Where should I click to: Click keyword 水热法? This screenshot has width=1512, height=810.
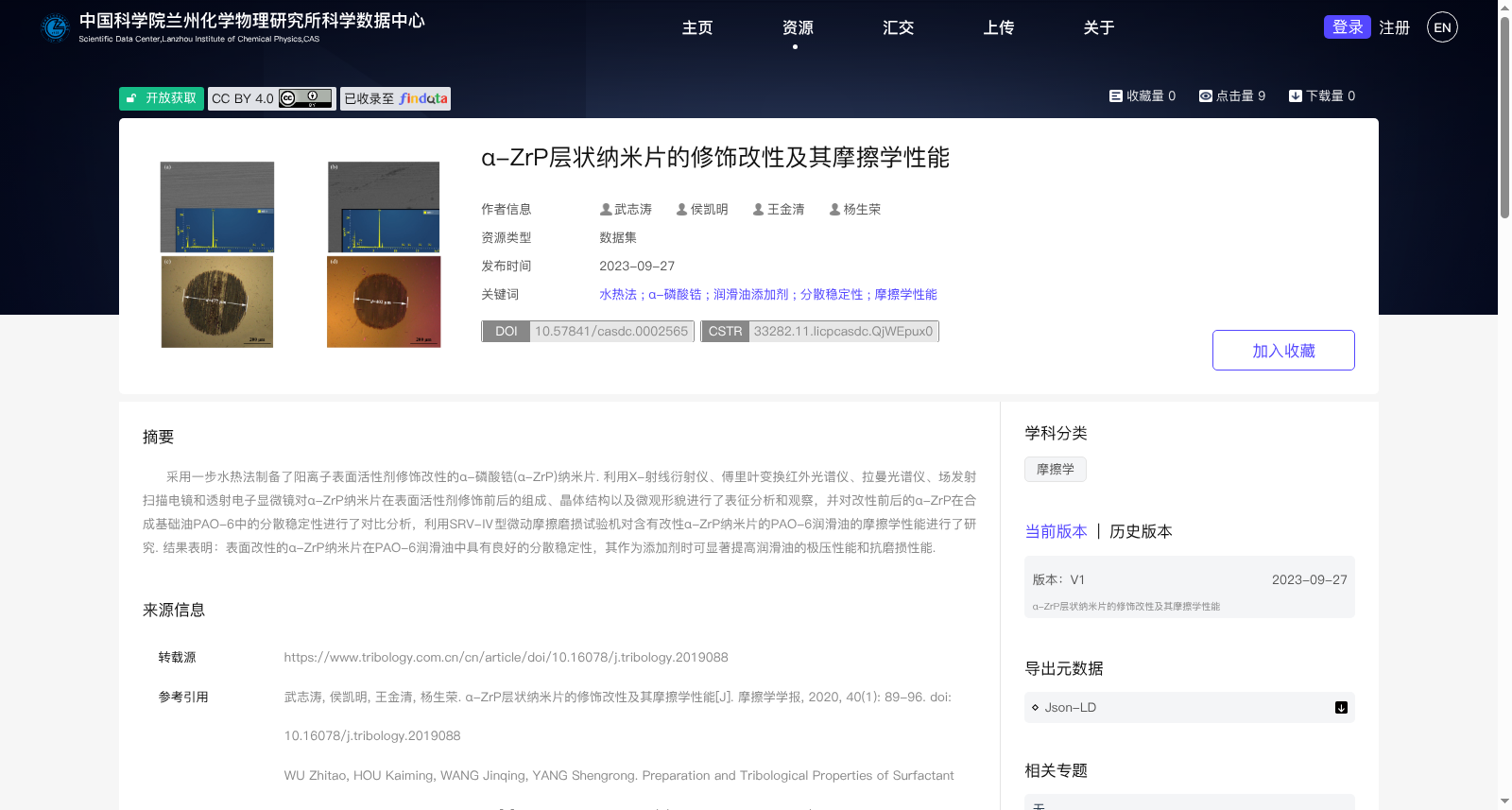(618, 295)
